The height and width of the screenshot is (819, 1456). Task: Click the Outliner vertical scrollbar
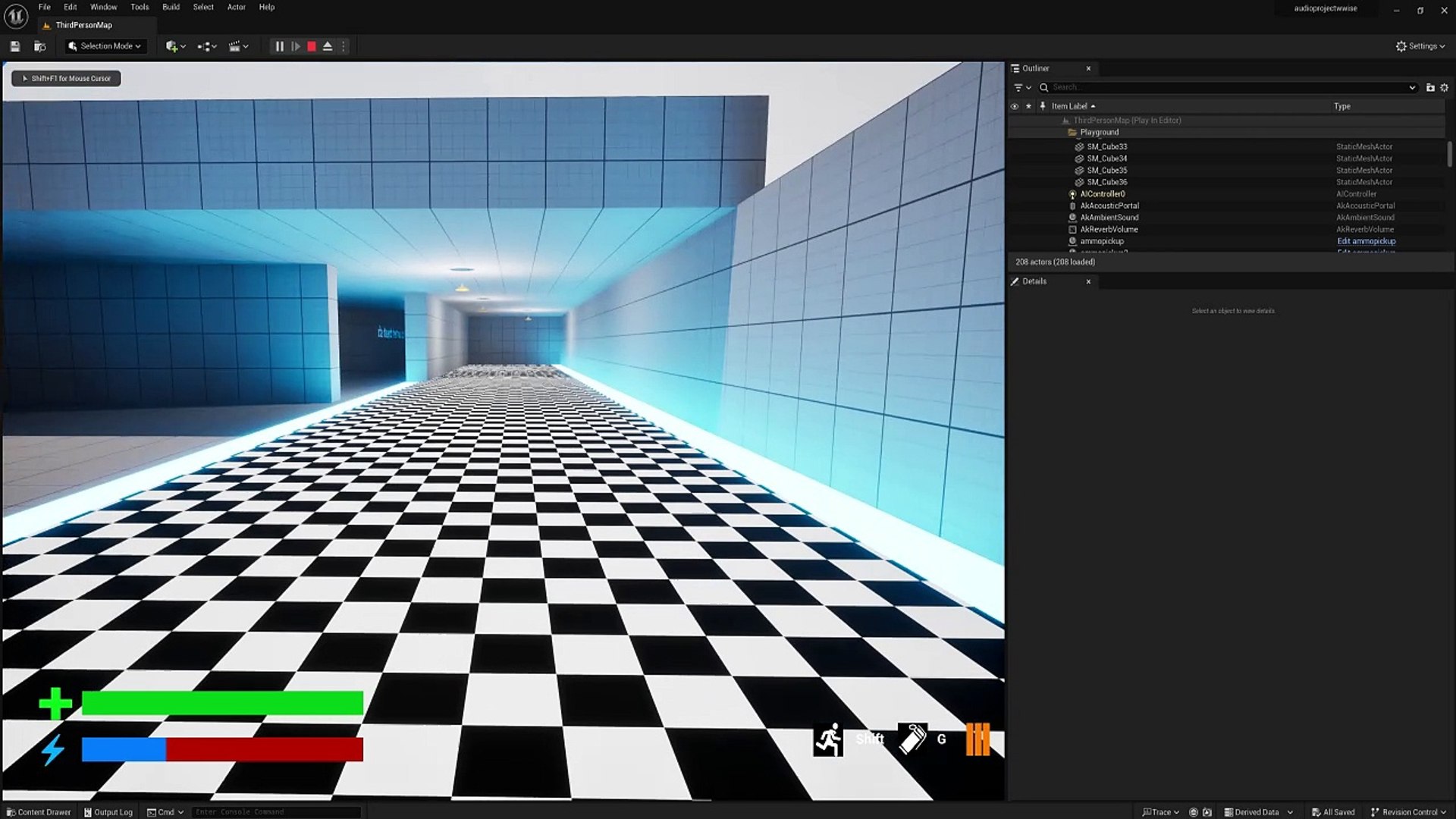[x=1450, y=154]
